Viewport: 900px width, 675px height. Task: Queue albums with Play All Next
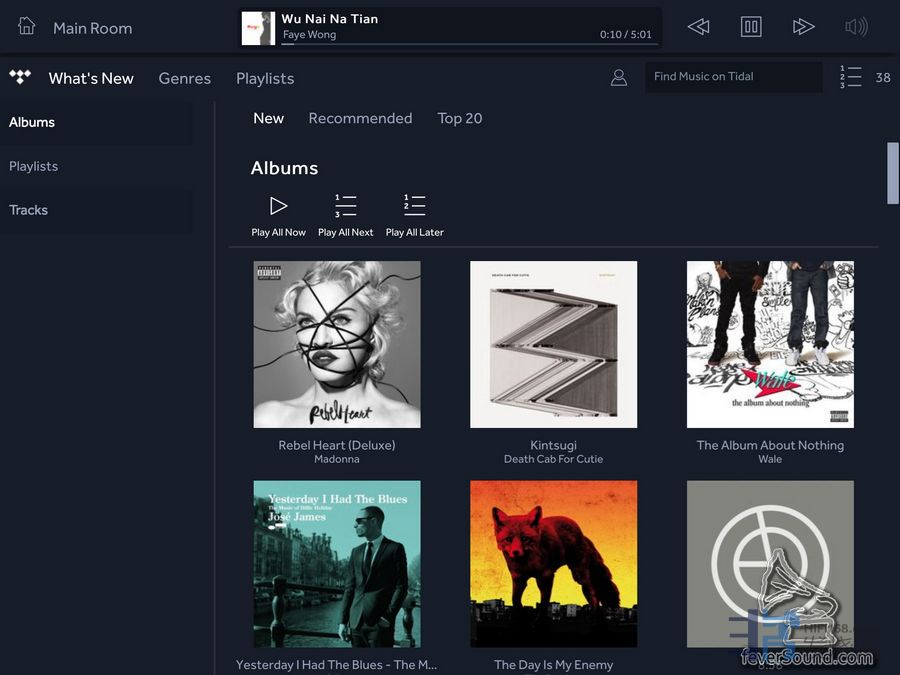pyautogui.click(x=345, y=215)
